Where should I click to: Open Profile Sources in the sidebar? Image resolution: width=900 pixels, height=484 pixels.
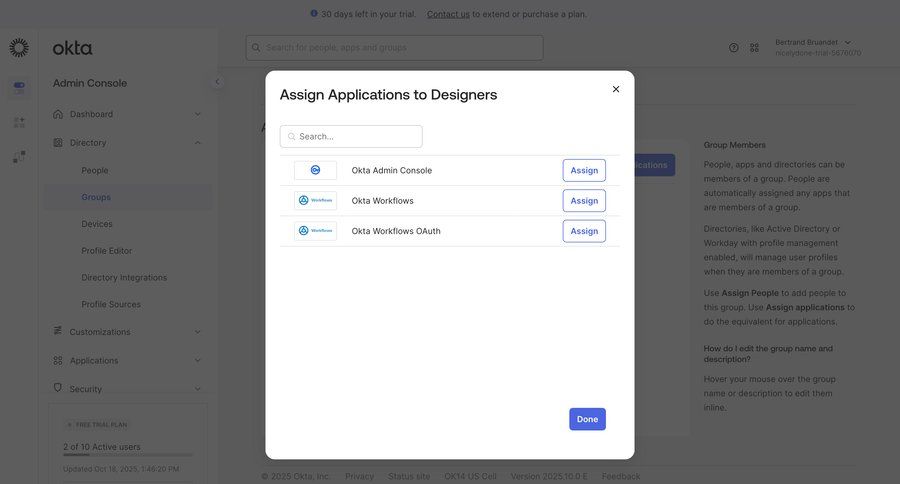(x=111, y=304)
